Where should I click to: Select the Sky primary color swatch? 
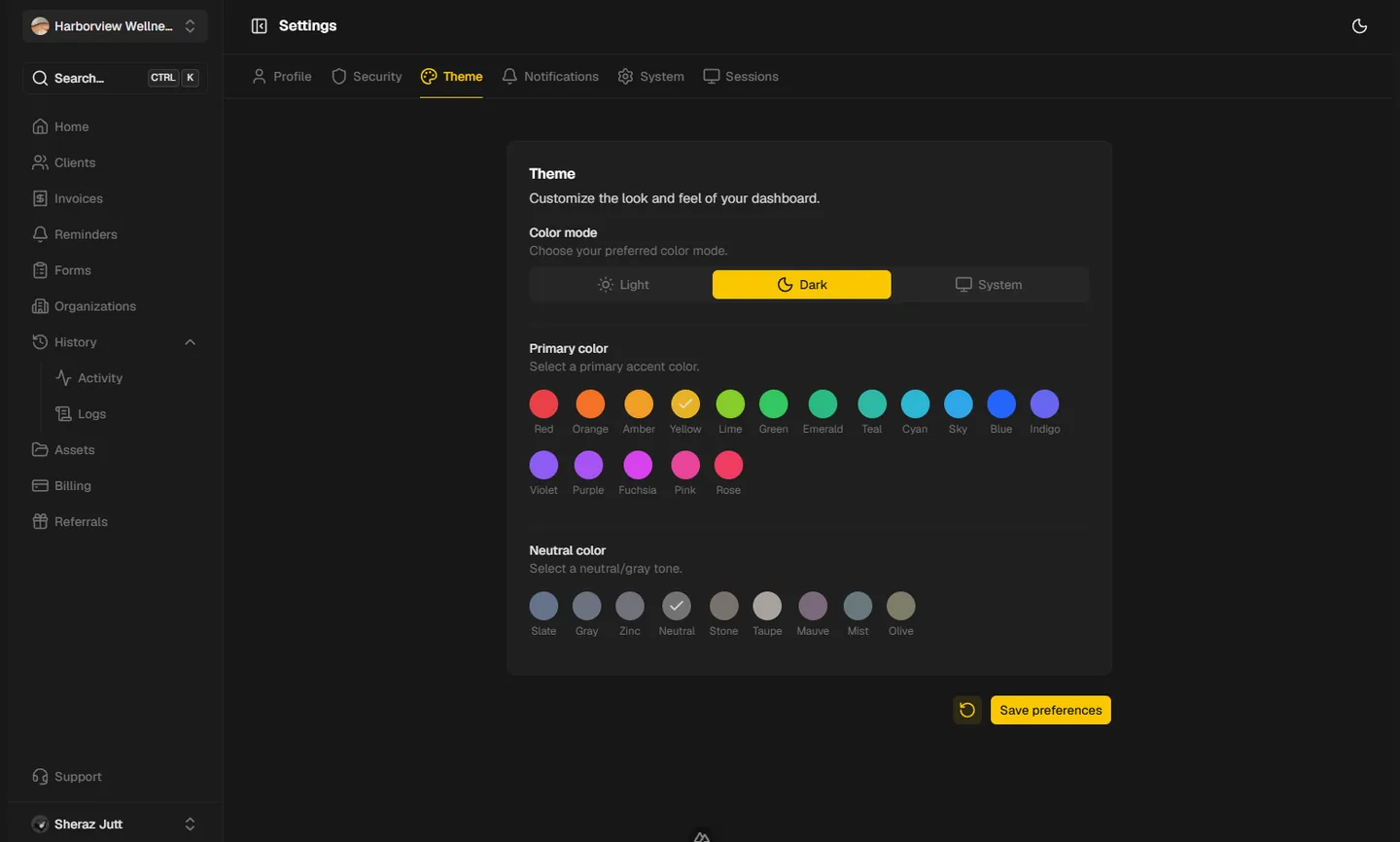pos(959,403)
